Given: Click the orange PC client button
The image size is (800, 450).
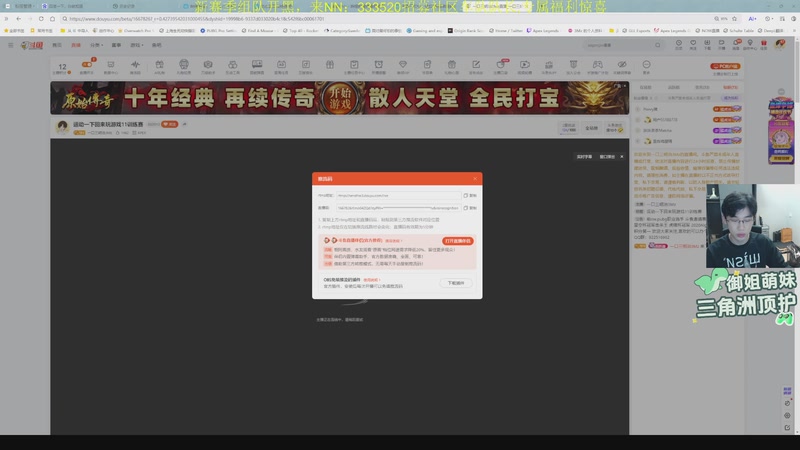Looking at the screenshot, I should click(725, 66).
